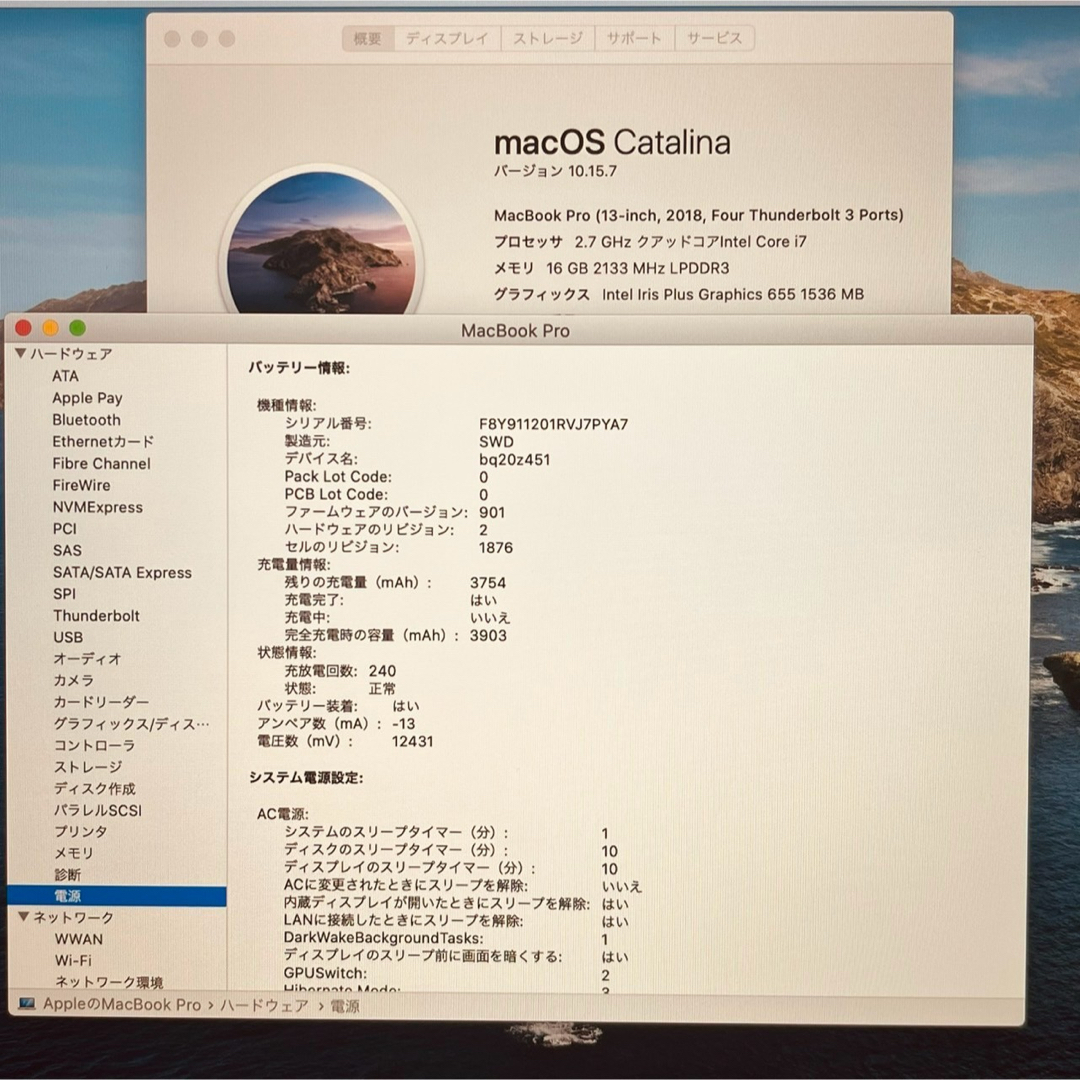Screen dimensions: 1080x1080
Task: Click the device name bq20z451
Action: click(x=515, y=459)
